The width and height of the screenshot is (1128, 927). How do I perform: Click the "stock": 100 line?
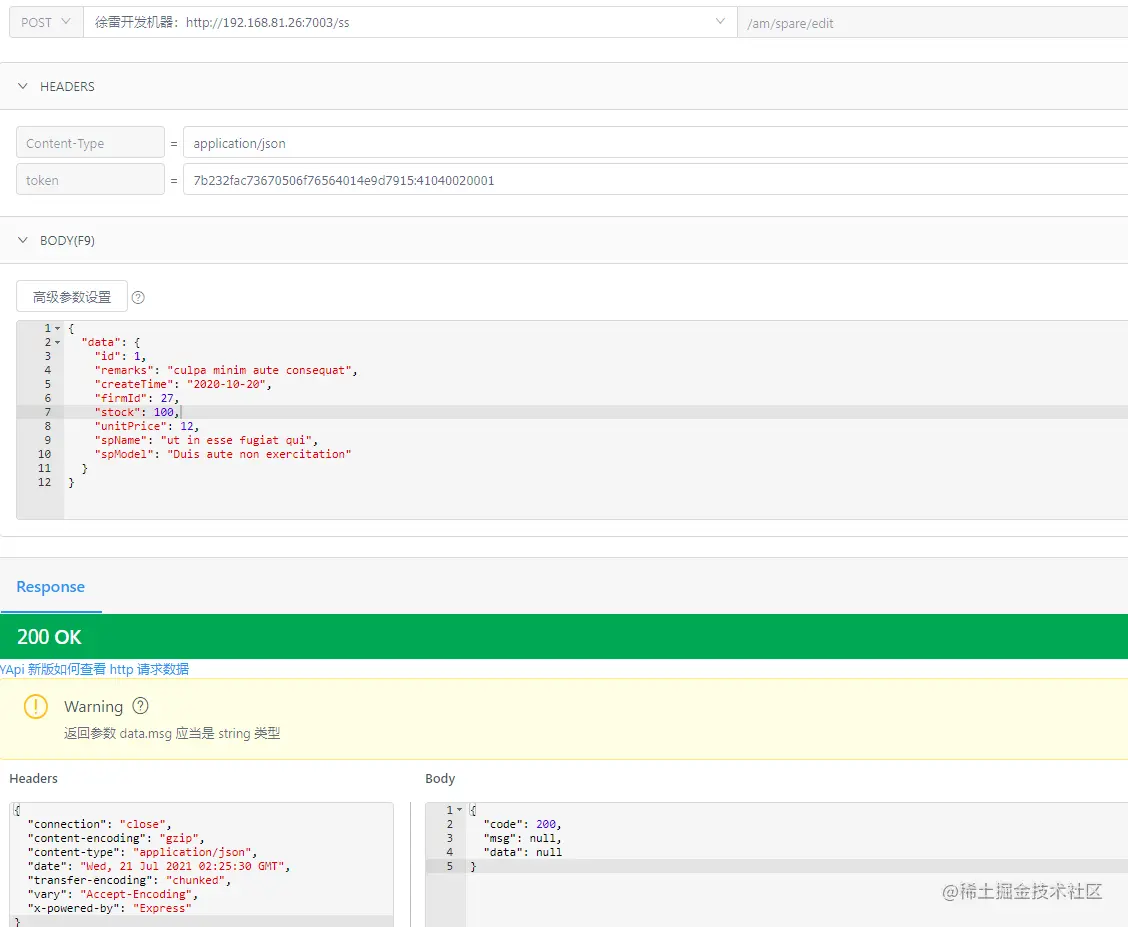(137, 412)
